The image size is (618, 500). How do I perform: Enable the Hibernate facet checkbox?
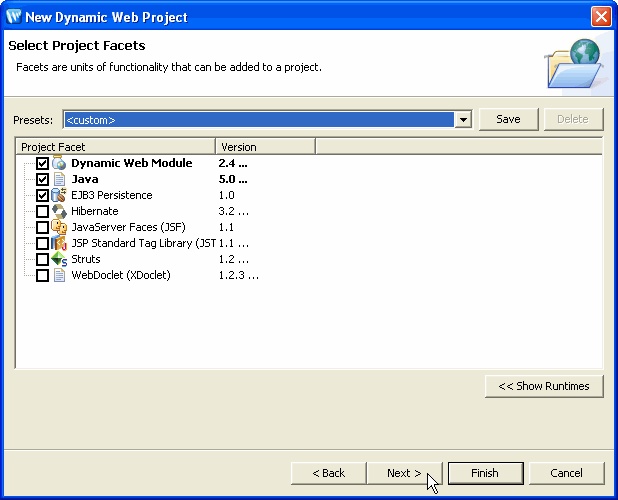pyautogui.click(x=42, y=212)
